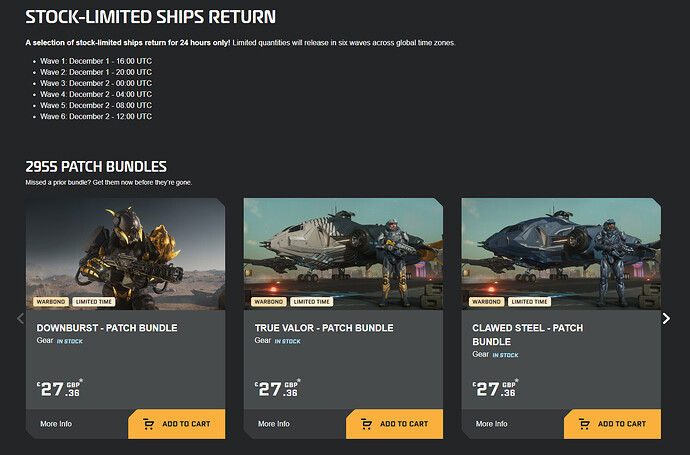This screenshot has height=455, width=690.
Task: Click cart icon on True Valor bundle
Action: [x=367, y=424]
